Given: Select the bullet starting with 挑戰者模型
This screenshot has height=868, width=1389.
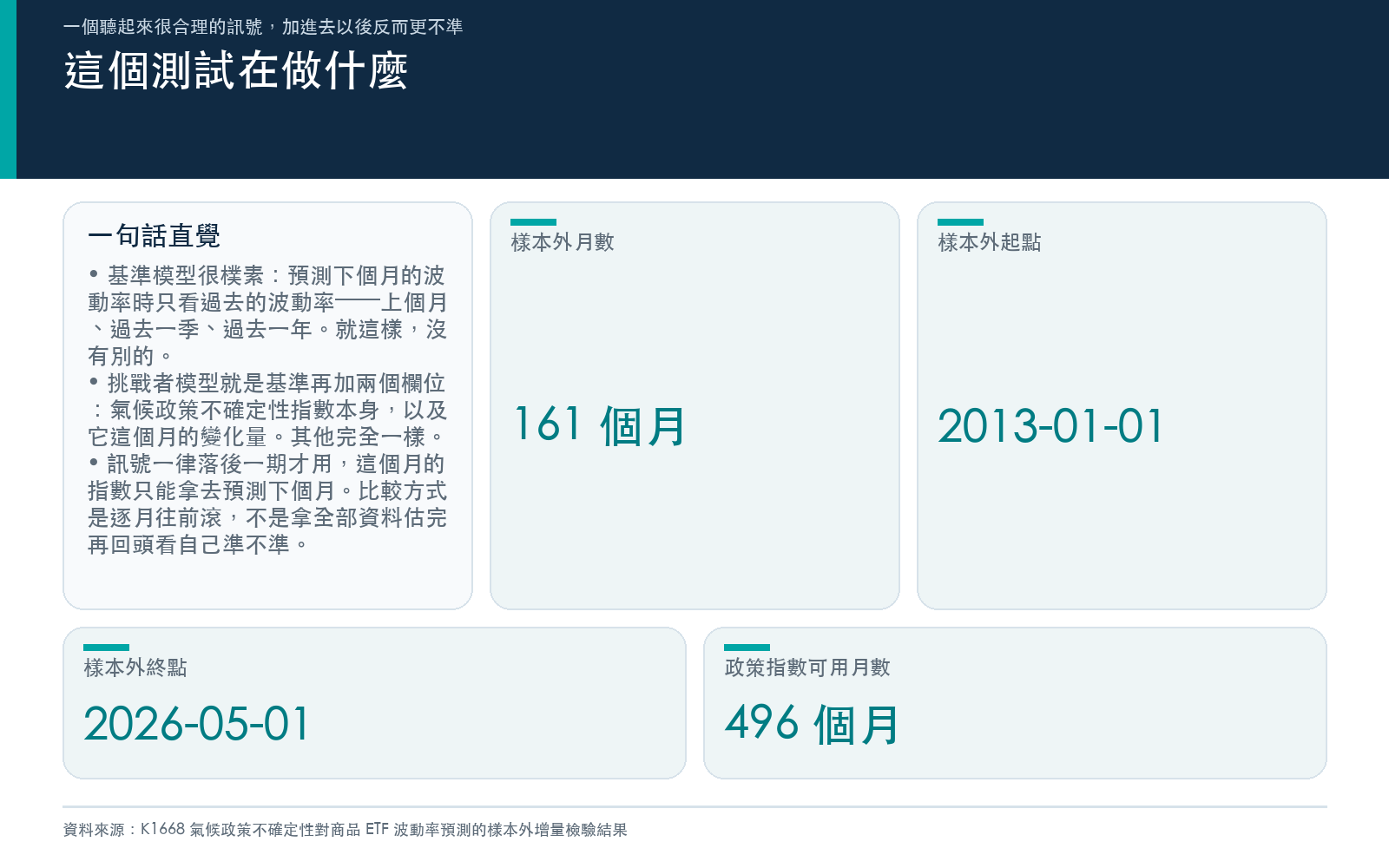Looking at the screenshot, I should 267,410.
